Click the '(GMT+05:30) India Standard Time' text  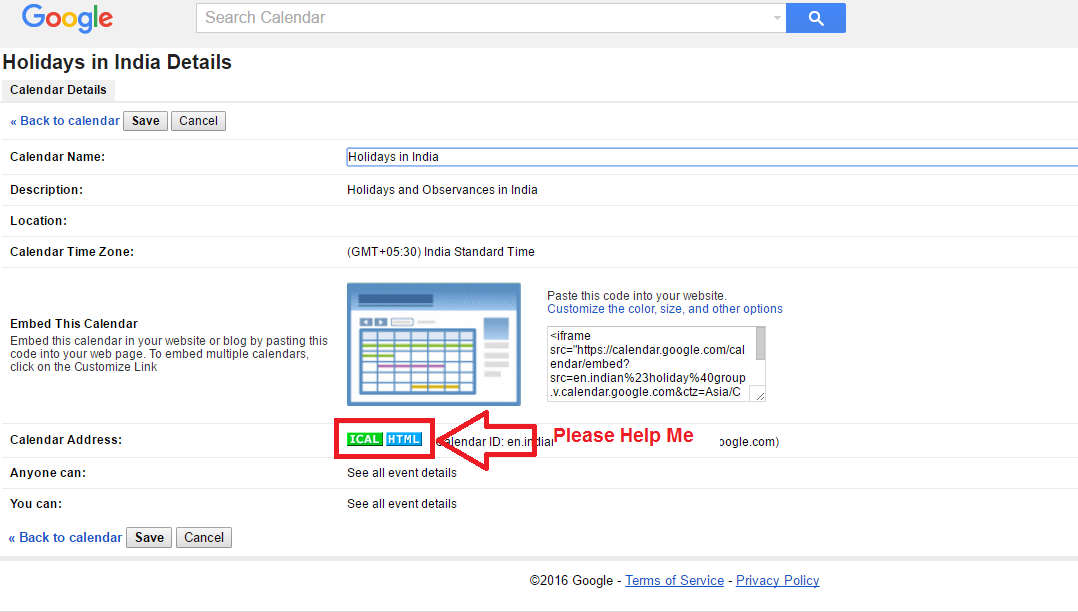(441, 252)
